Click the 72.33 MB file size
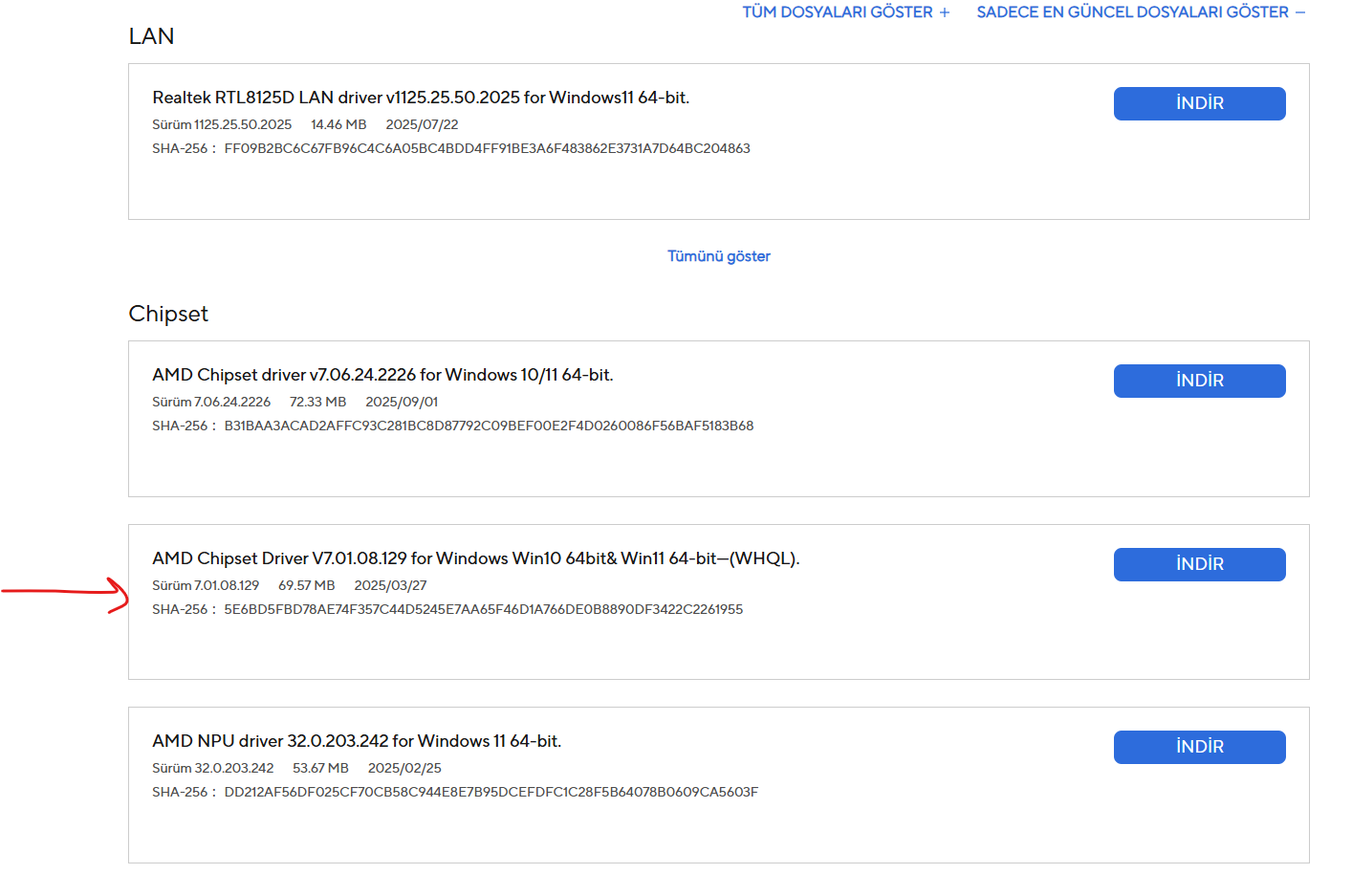This screenshot has height=896, width=1352. point(317,402)
